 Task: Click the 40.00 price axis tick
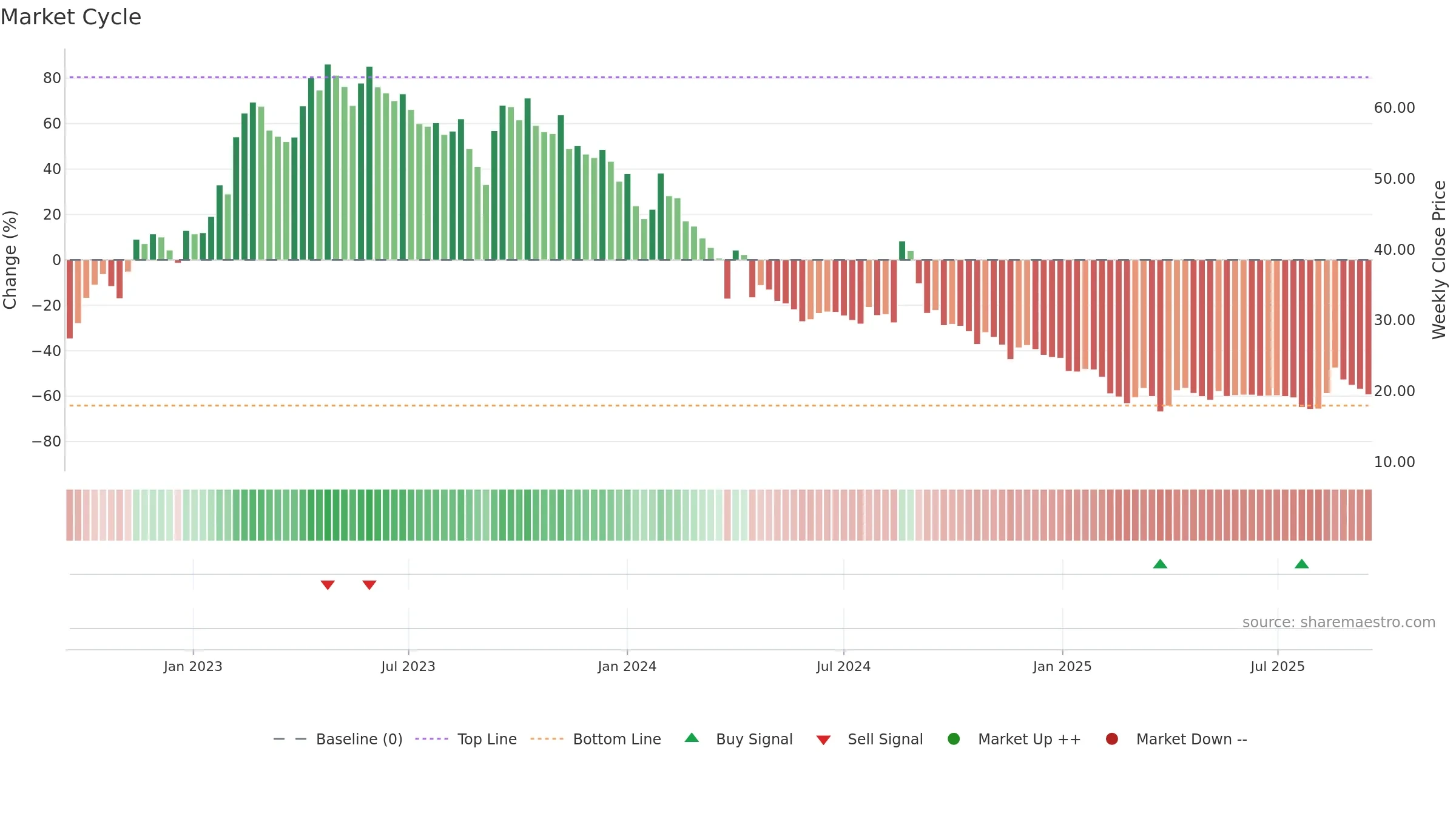pos(1394,249)
